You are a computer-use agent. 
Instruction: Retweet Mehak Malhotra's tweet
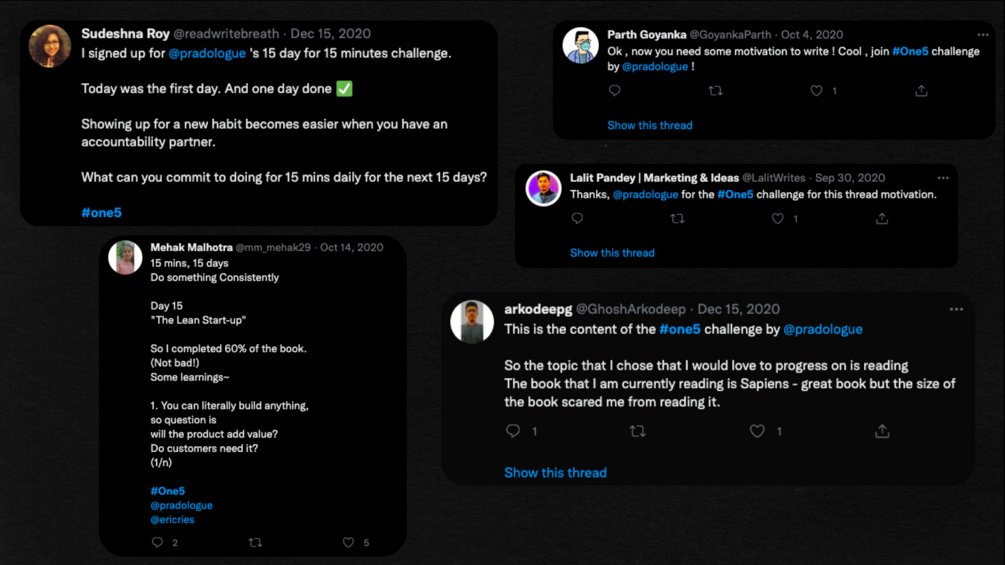pyautogui.click(x=255, y=543)
